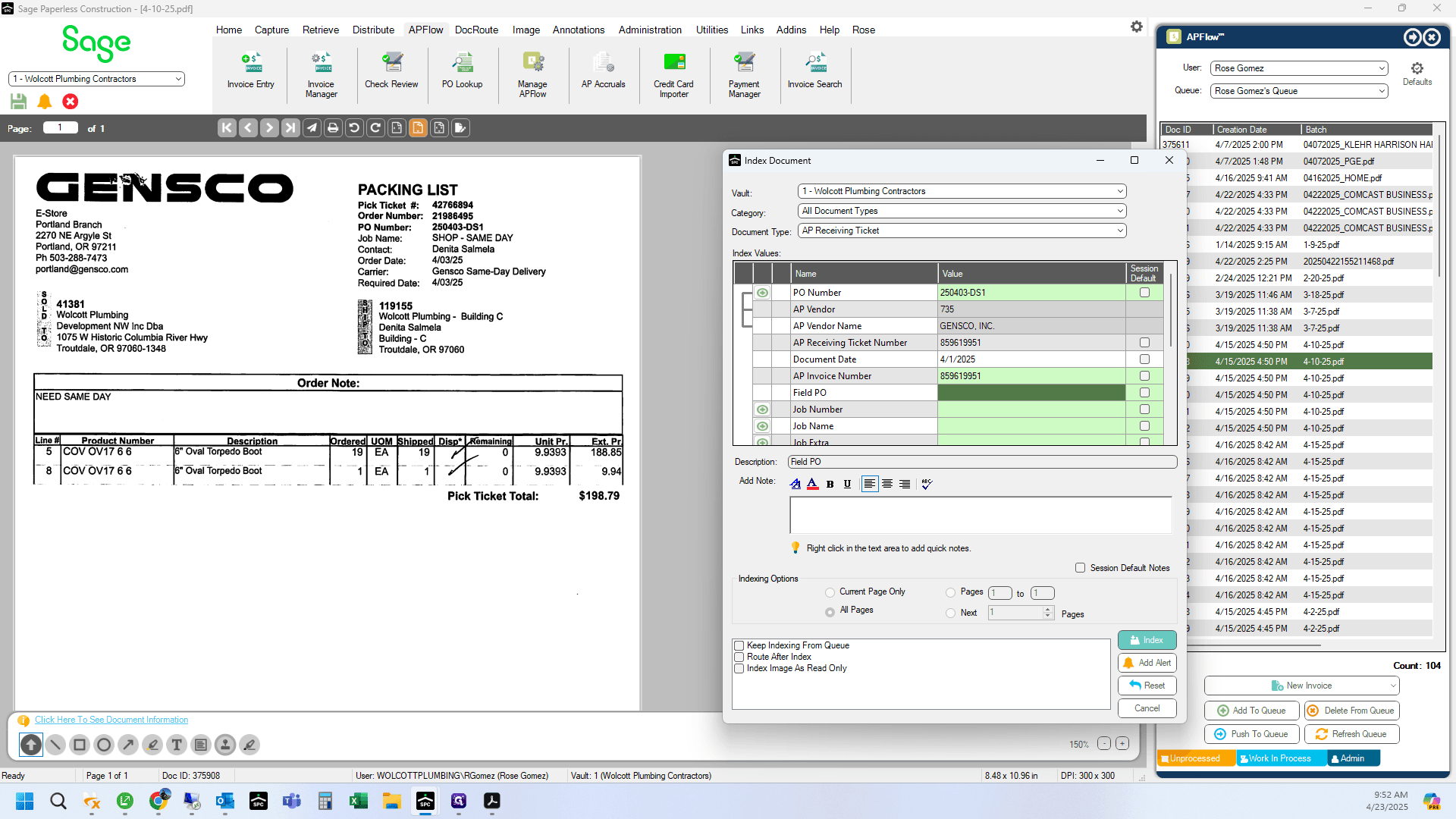The image size is (1456, 819).
Task: Enable Keep Indexing From Queue
Action: (739, 646)
